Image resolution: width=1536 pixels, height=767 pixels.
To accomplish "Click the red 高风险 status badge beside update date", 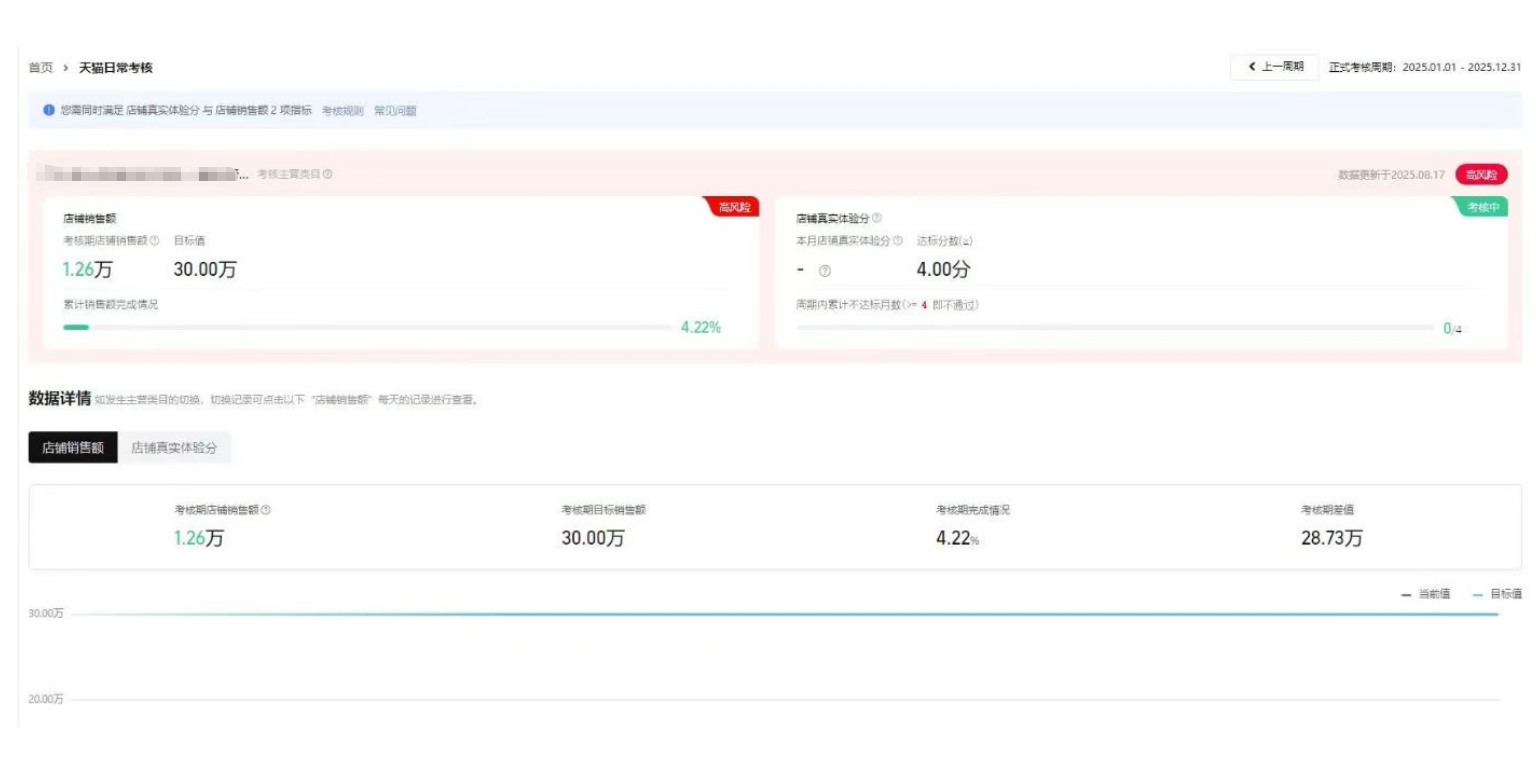I will click(1481, 175).
